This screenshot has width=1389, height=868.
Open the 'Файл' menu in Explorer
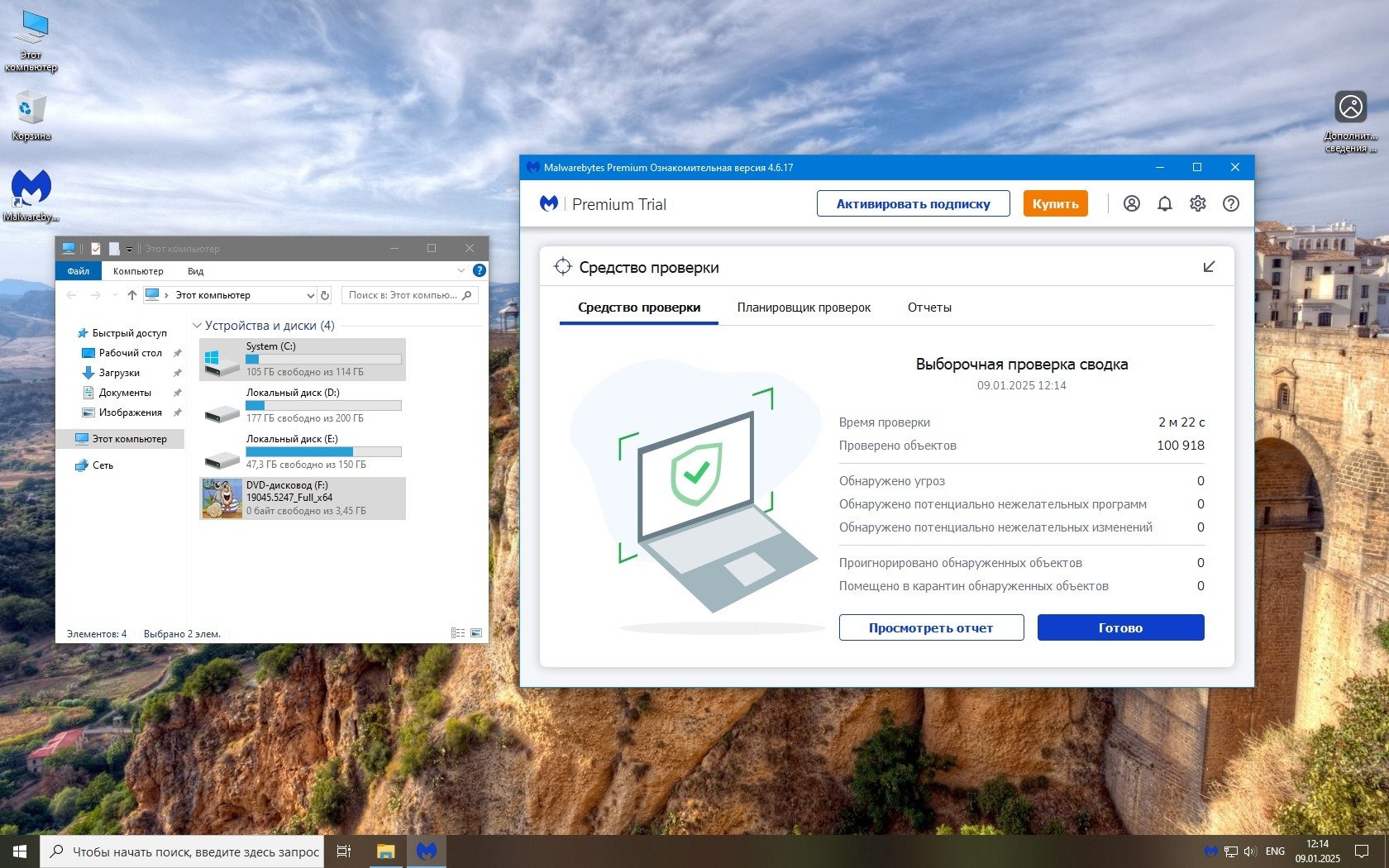(x=79, y=270)
